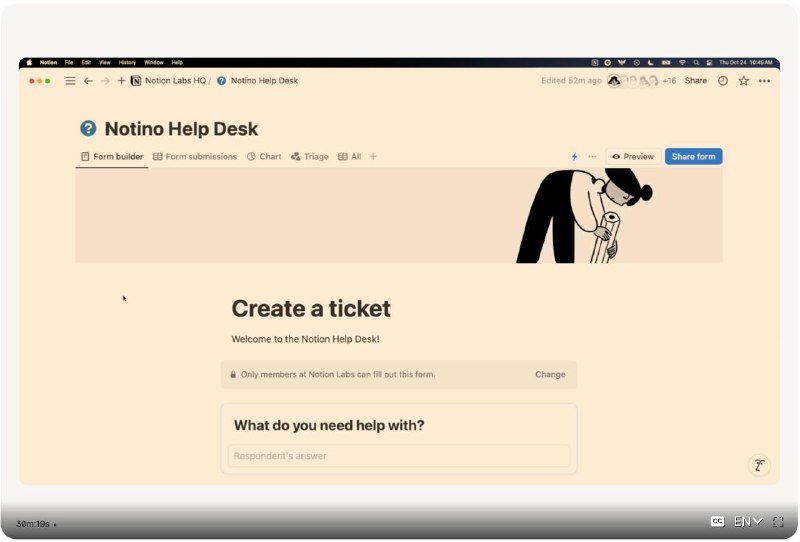800x542 pixels.
Task: Favorite this page with the star icon
Action: point(743,81)
